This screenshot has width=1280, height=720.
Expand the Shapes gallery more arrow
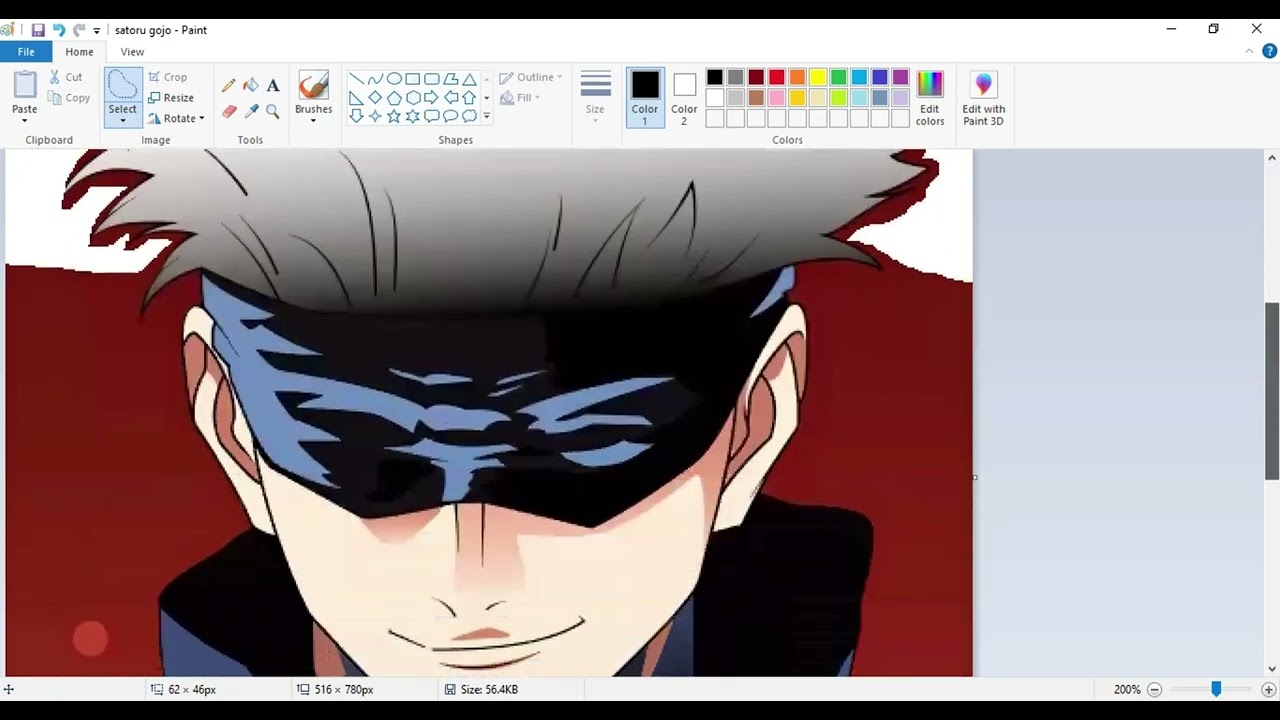[x=487, y=116]
